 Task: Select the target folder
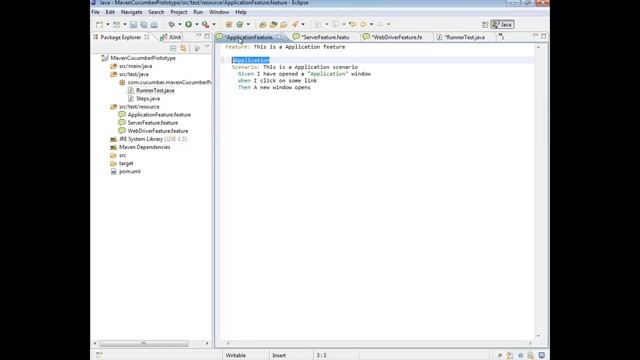pos(126,163)
